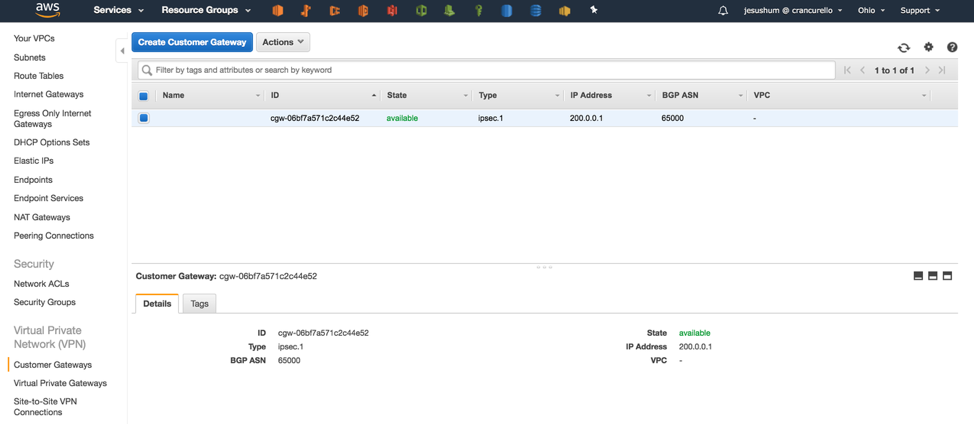Click the AWS logo home icon
The height and width of the screenshot is (424, 974).
47,9
